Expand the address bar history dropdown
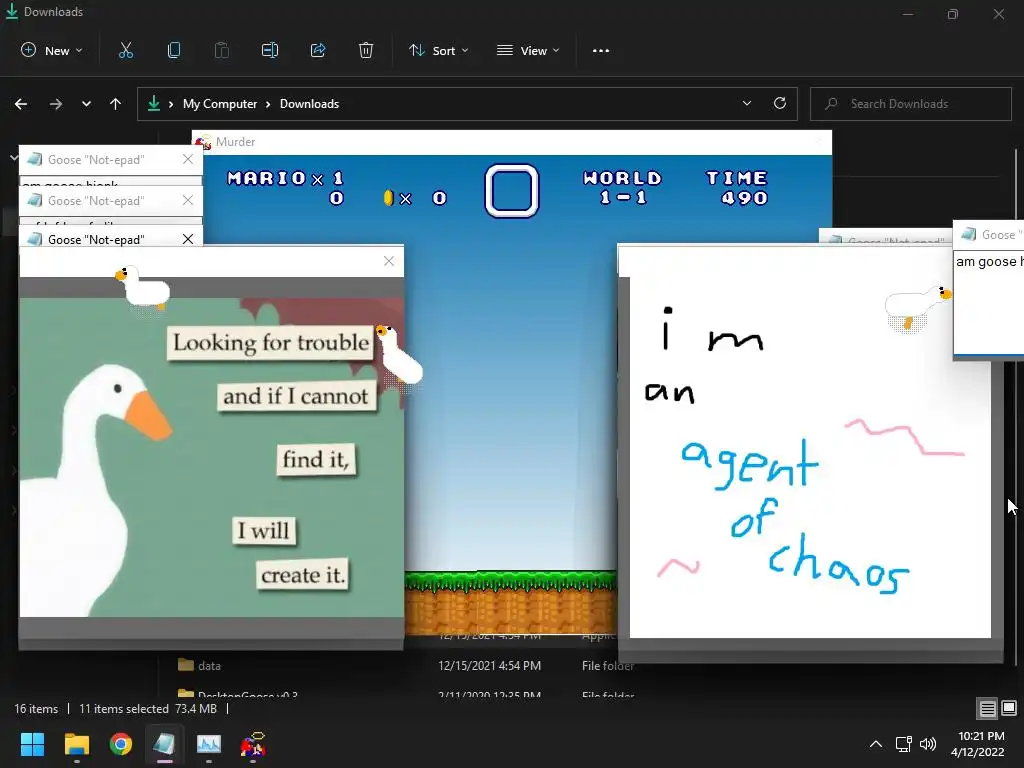Viewport: 1024px width, 768px height. pos(746,103)
